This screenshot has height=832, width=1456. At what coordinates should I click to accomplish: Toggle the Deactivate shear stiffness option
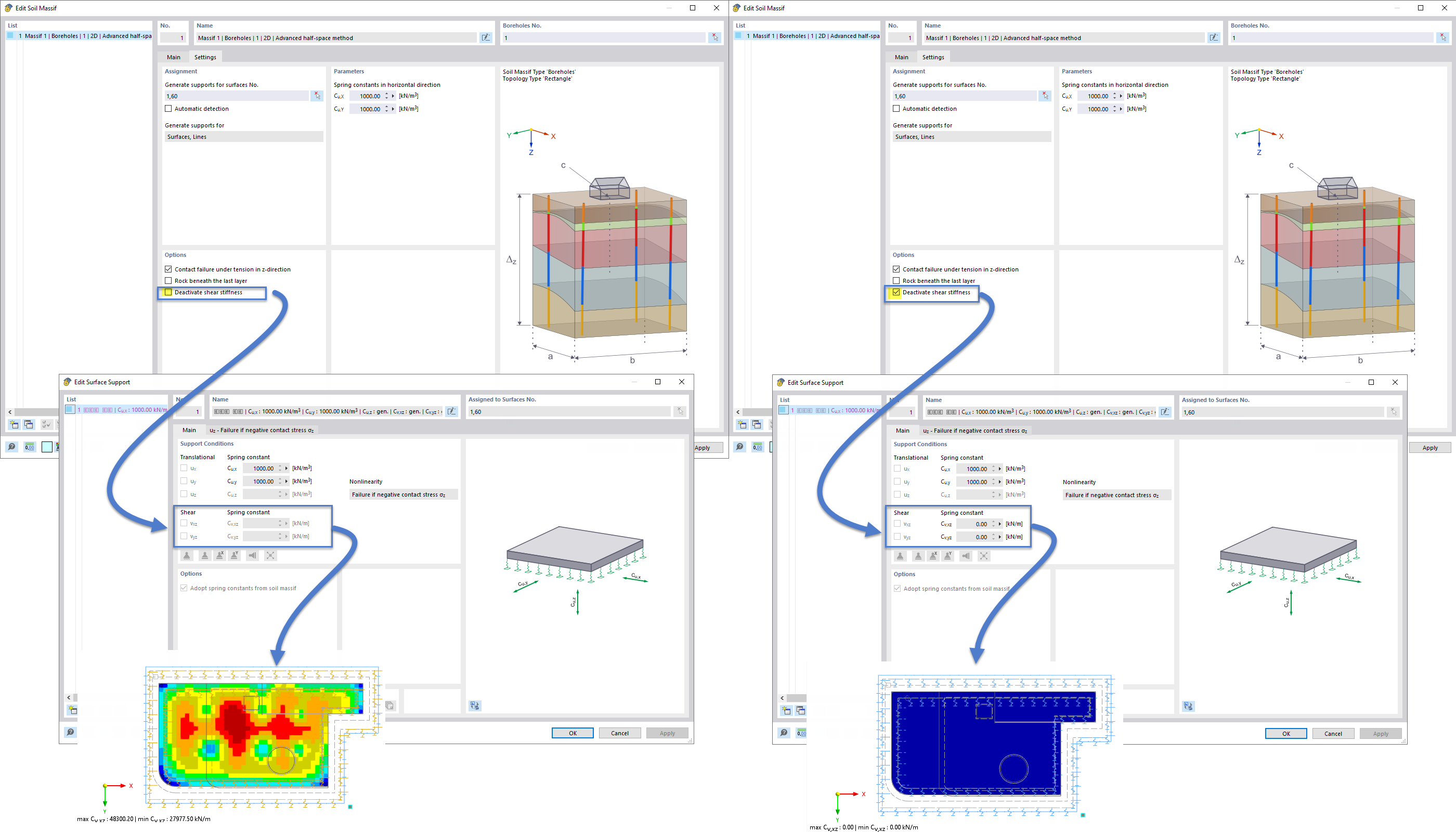click(167, 292)
